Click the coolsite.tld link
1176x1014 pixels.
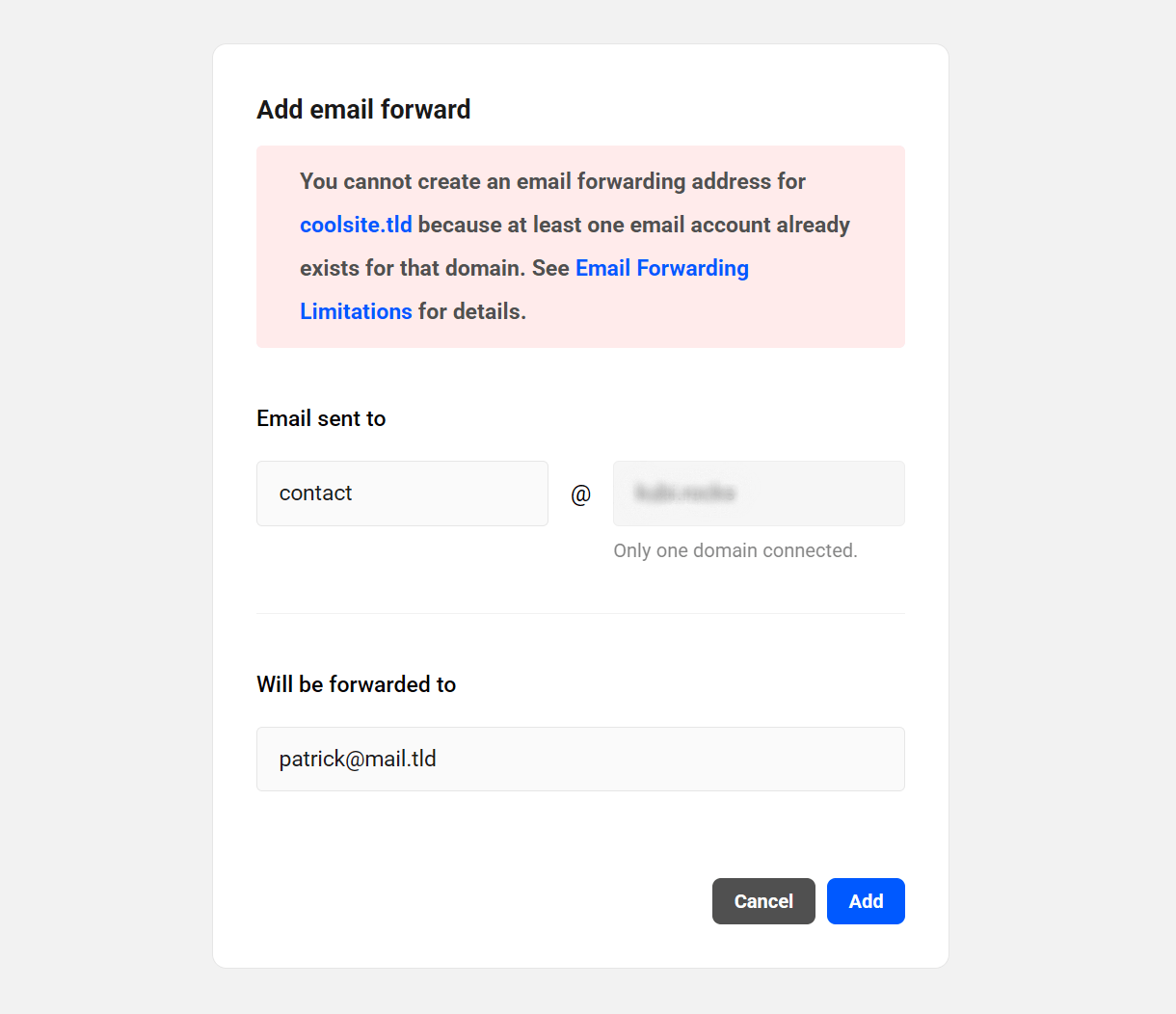tap(356, 225)
